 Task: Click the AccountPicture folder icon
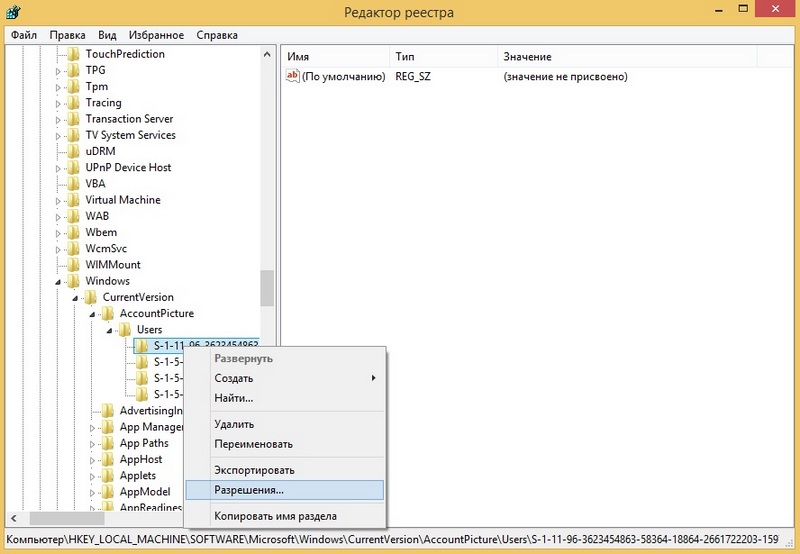108,313
